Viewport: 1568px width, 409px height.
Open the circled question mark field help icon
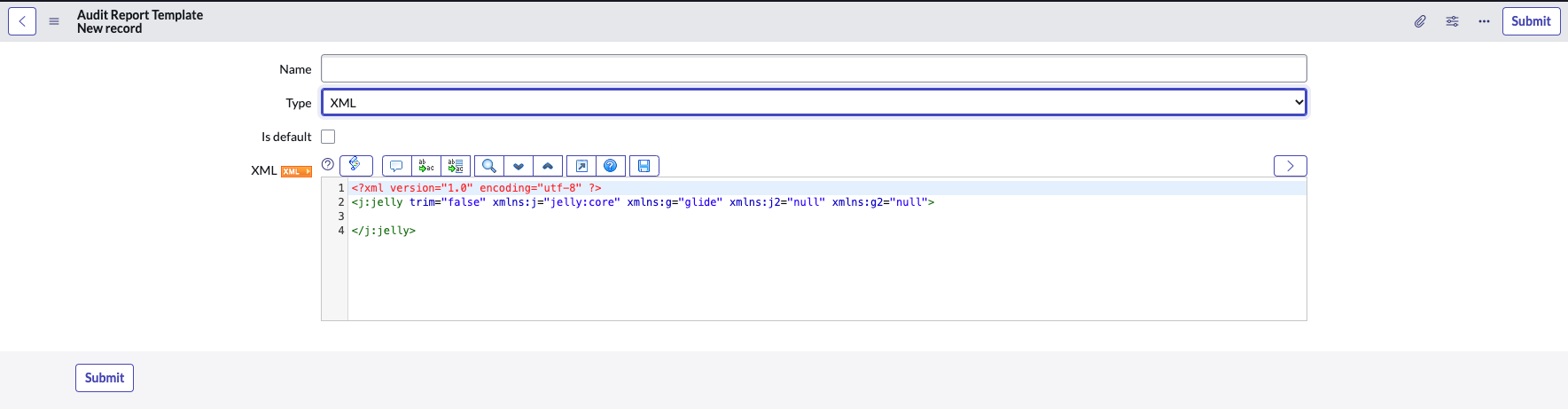(x=328, y=164)
